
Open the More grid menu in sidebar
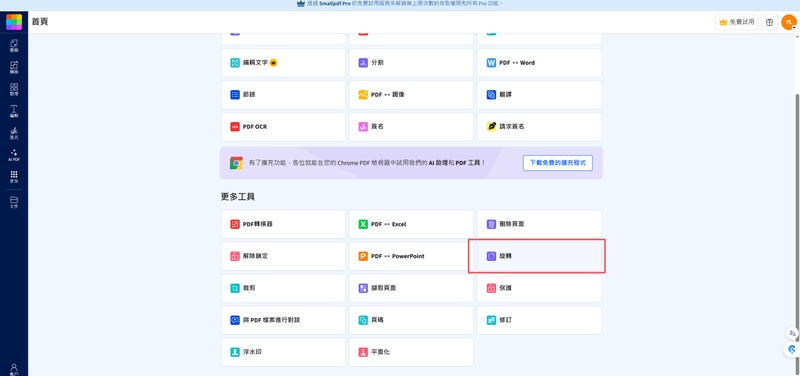[14, 177]
